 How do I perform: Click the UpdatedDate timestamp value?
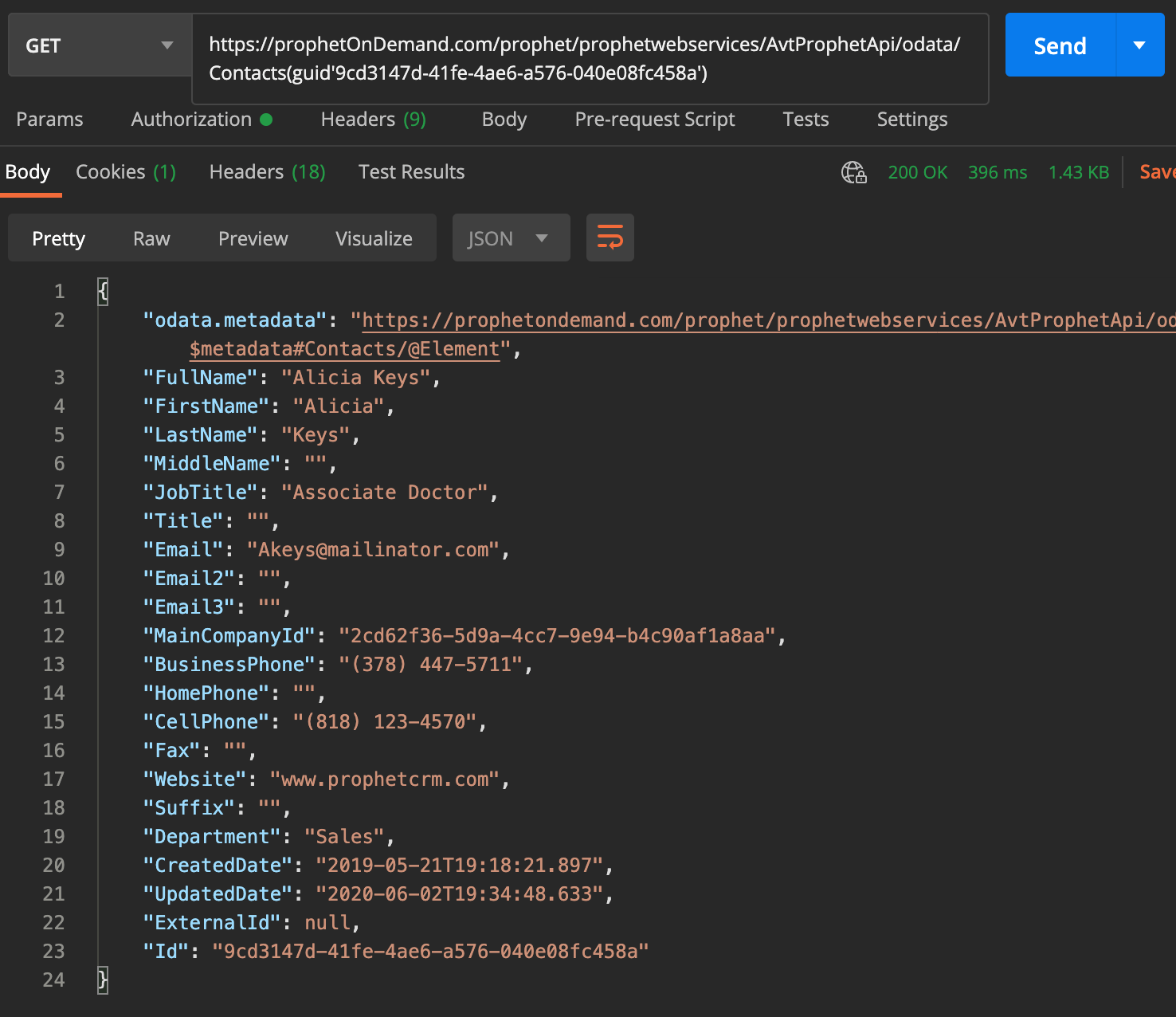tap(460, 894)
